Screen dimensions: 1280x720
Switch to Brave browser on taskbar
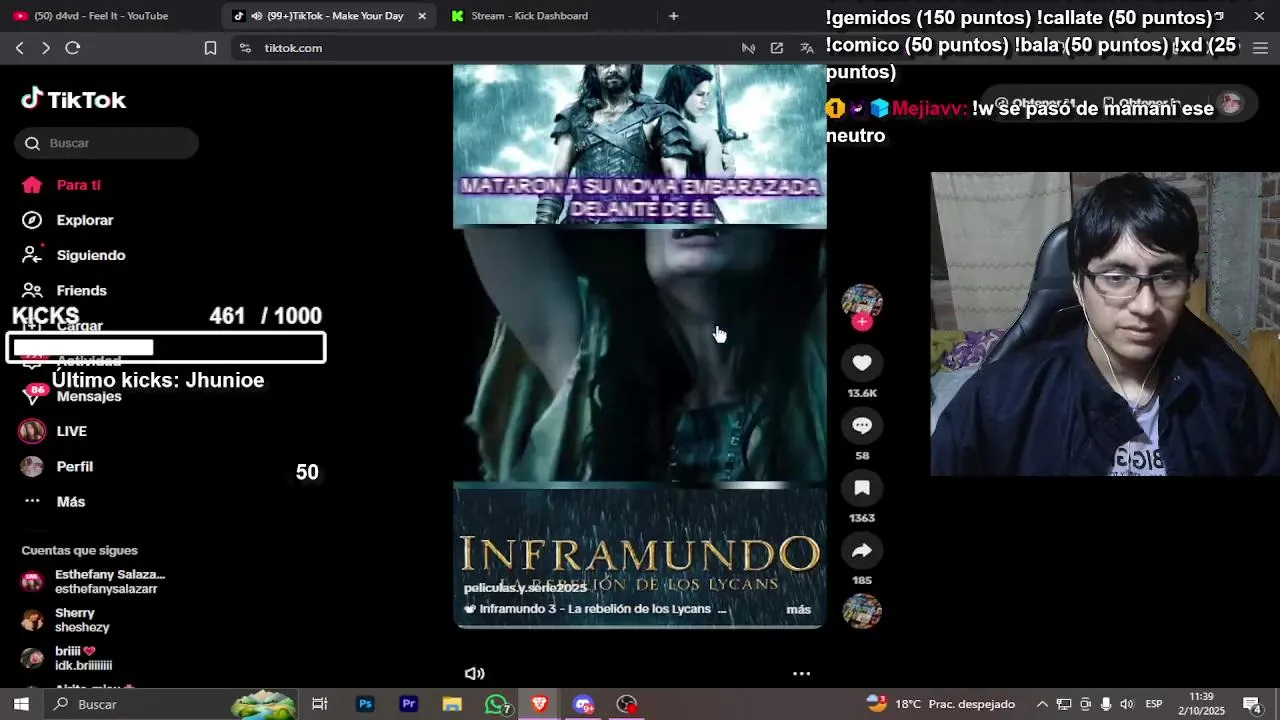[x=540, y=704]
